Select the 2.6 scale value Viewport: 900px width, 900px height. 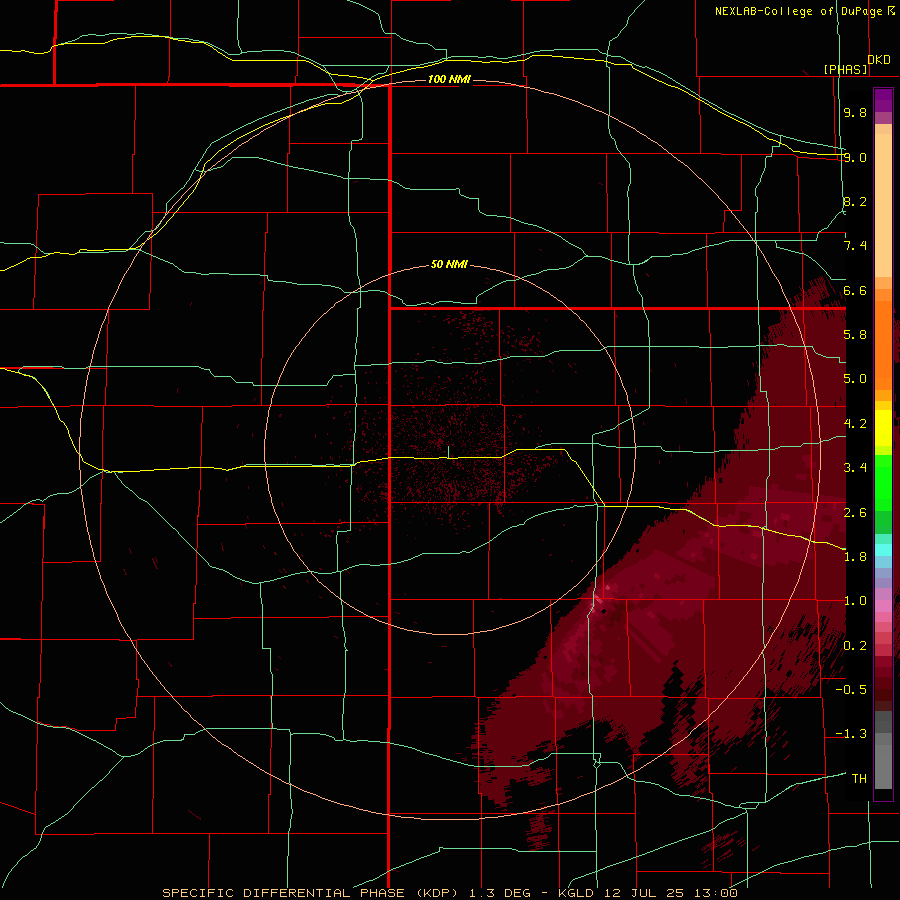click(855, 513)
